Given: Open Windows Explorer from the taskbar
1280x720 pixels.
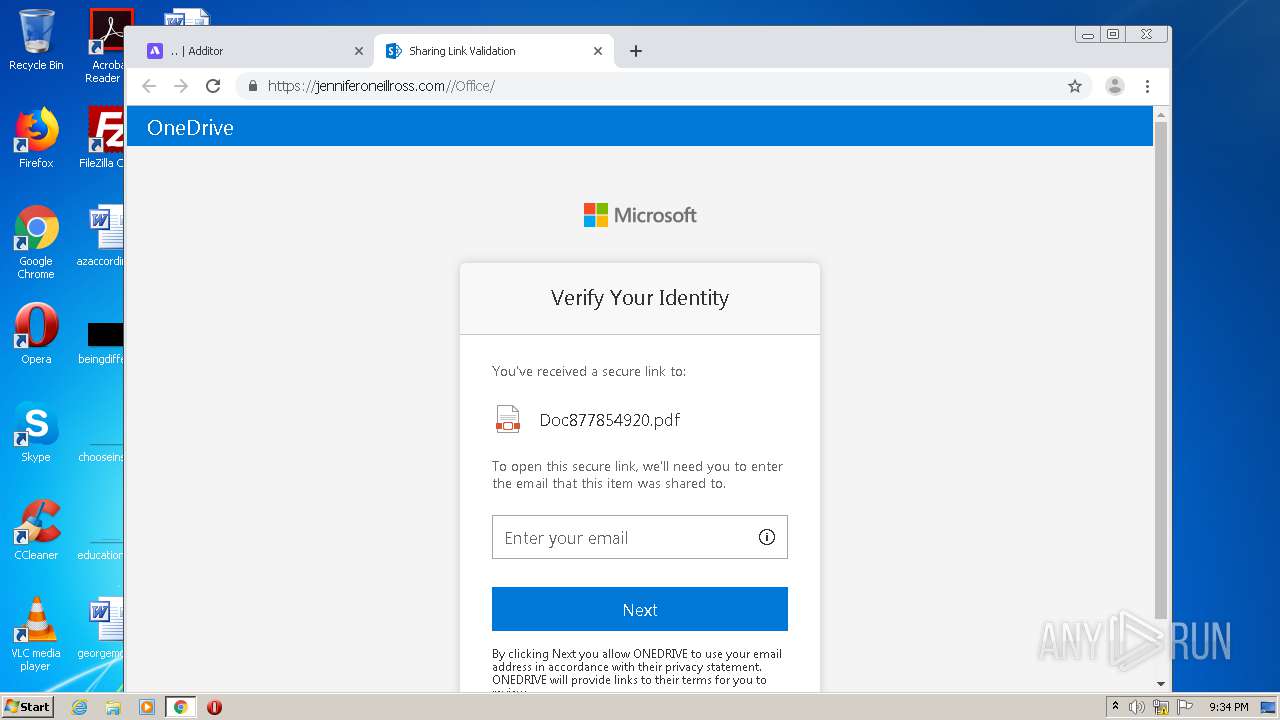Looking at the screenshot, I should point(113,707).
